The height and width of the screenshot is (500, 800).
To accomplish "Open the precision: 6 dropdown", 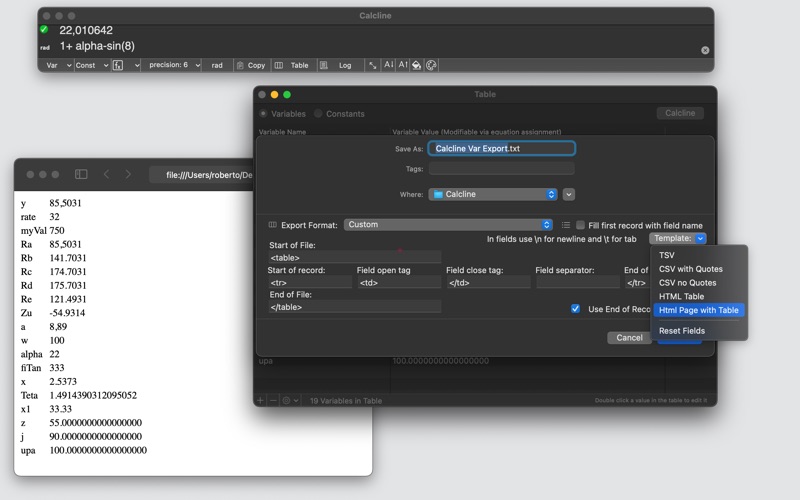I will (x=172, y=65).
